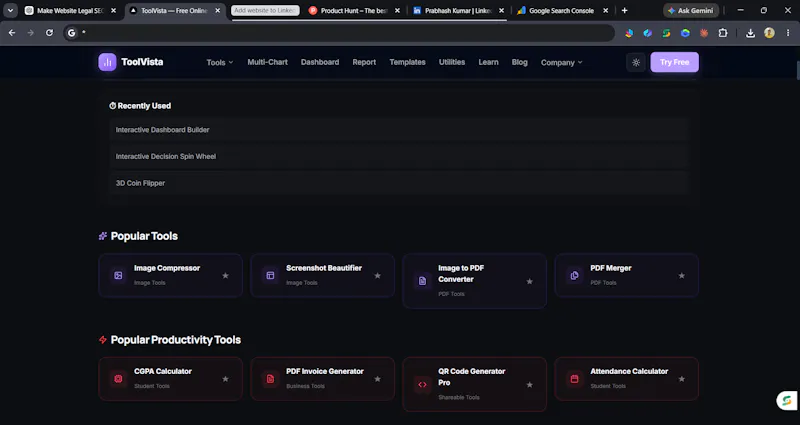Viewport: 800px width, 425px height.
Task: Open the tab search dropdown arrow
Action: tap(10, 10)
